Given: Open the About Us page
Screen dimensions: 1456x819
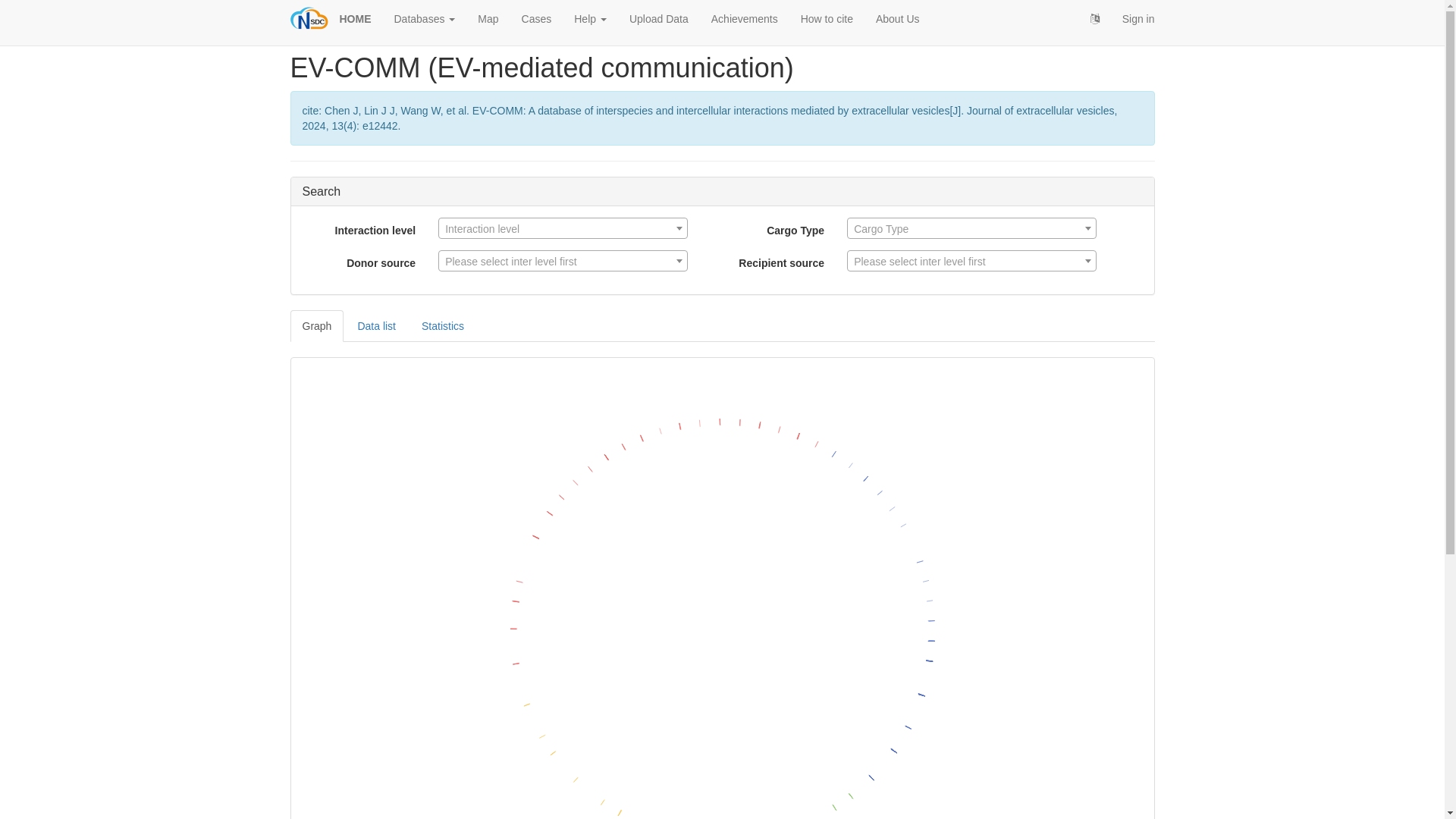Looking at the screenshot, I should pos(898,19).
